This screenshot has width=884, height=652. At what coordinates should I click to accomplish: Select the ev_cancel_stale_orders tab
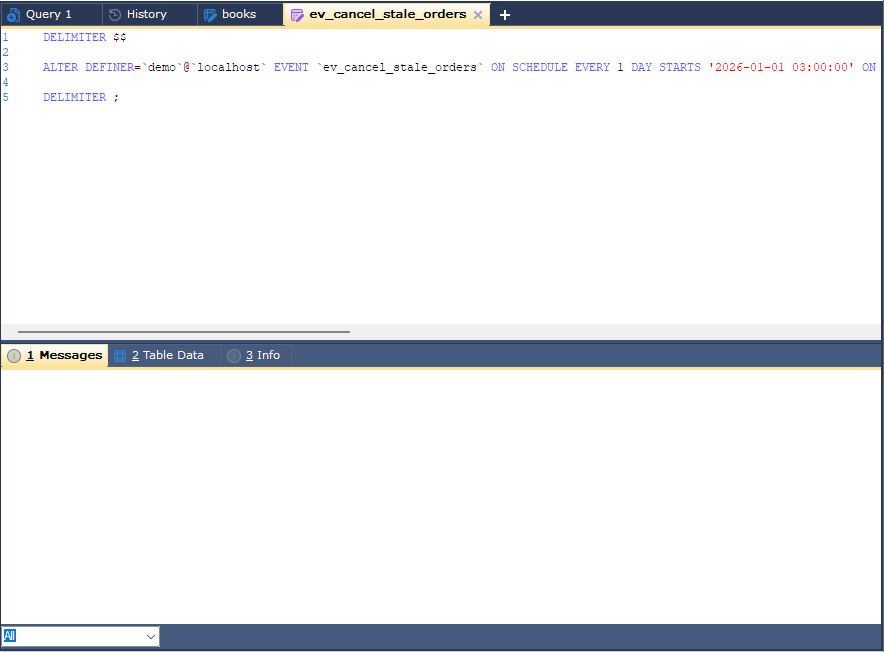click(x=387, y=15)
